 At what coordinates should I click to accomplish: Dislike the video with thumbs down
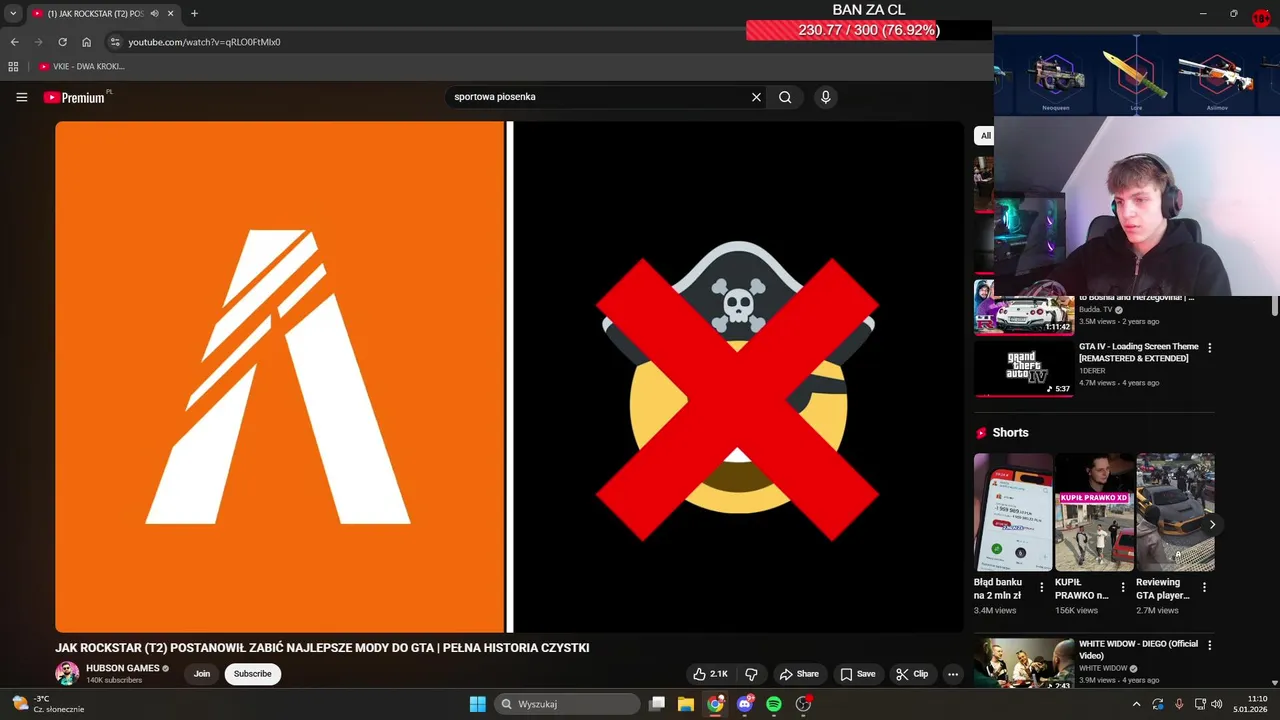point(751,674)
